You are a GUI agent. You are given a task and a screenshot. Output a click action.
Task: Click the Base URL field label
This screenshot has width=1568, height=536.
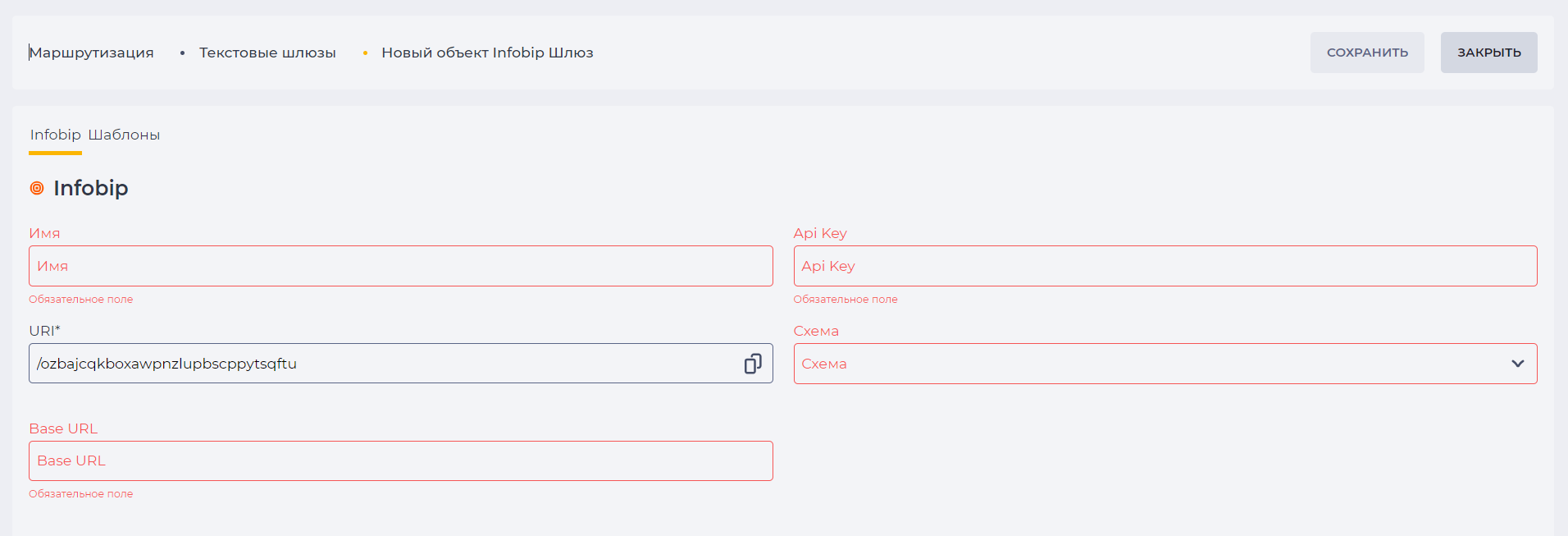(x=63, y=428)
